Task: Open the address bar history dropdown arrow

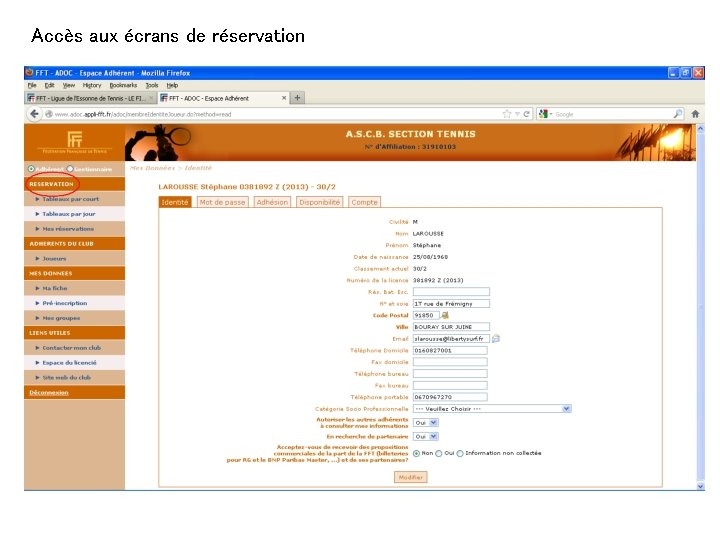Action: pyautogui.click(x=517, y=114)
